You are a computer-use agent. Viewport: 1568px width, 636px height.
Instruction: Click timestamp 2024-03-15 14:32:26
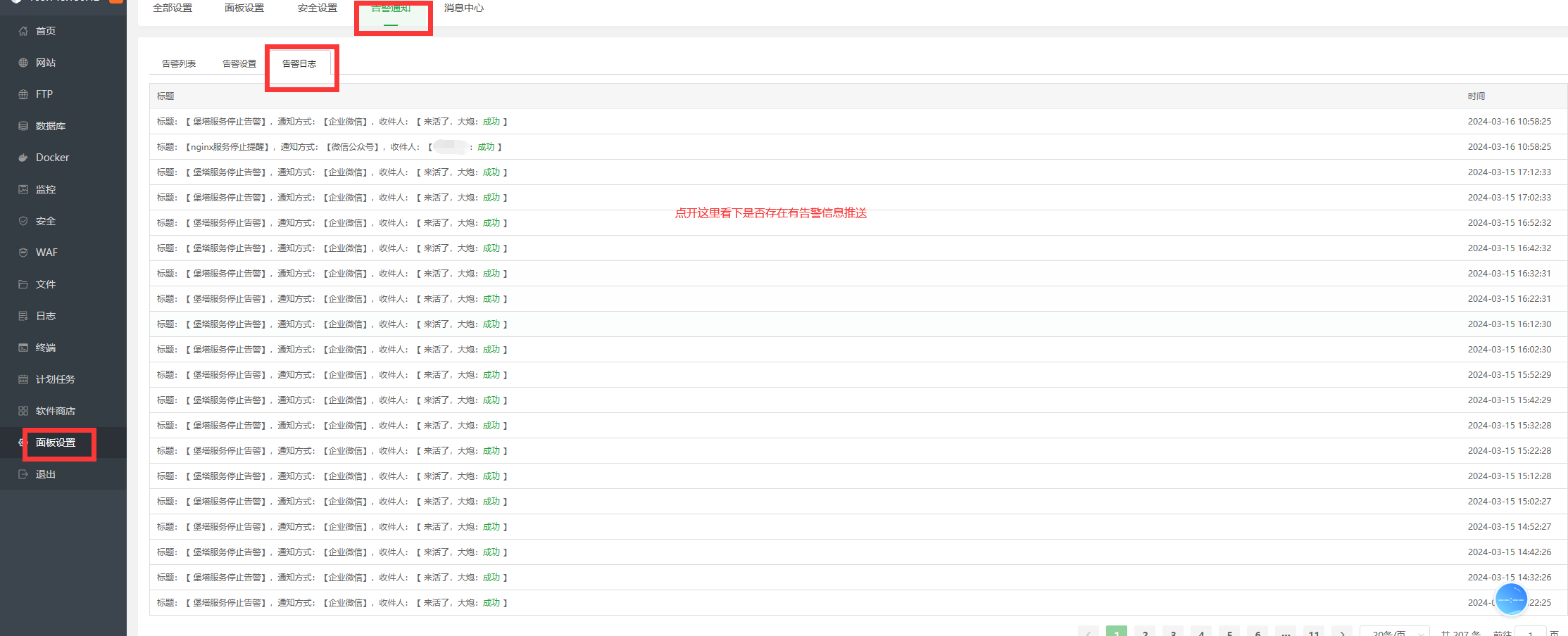pos(1510,578)
